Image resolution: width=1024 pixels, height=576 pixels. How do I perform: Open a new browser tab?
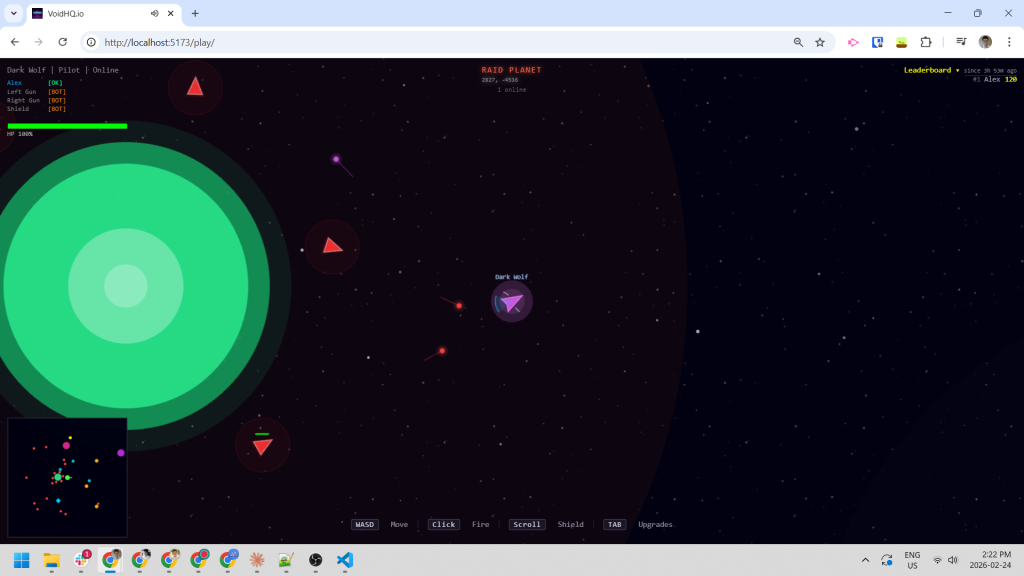[195, 14]
